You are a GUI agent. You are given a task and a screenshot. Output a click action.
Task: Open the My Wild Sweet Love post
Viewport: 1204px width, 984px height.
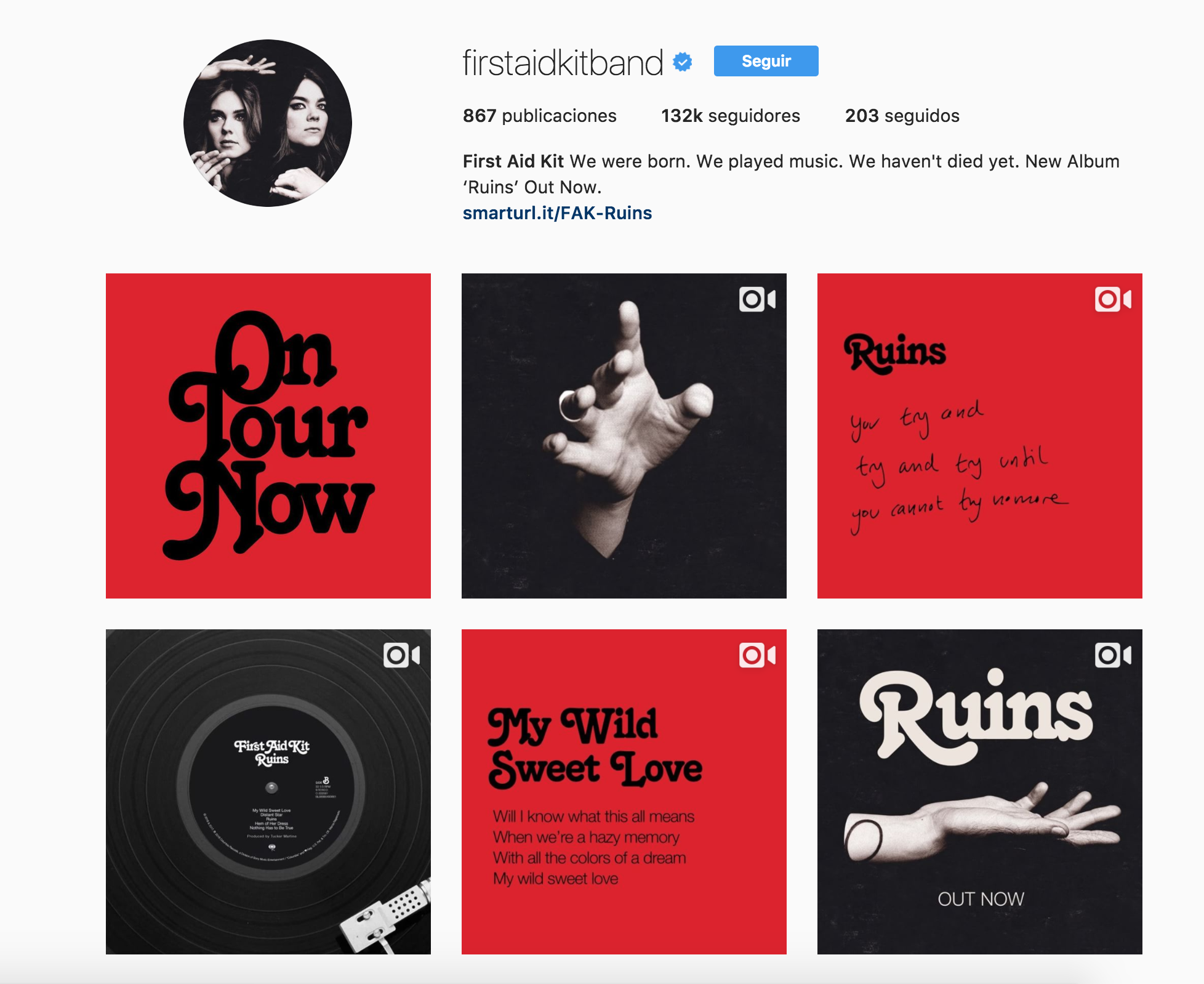tap(624, 792)
